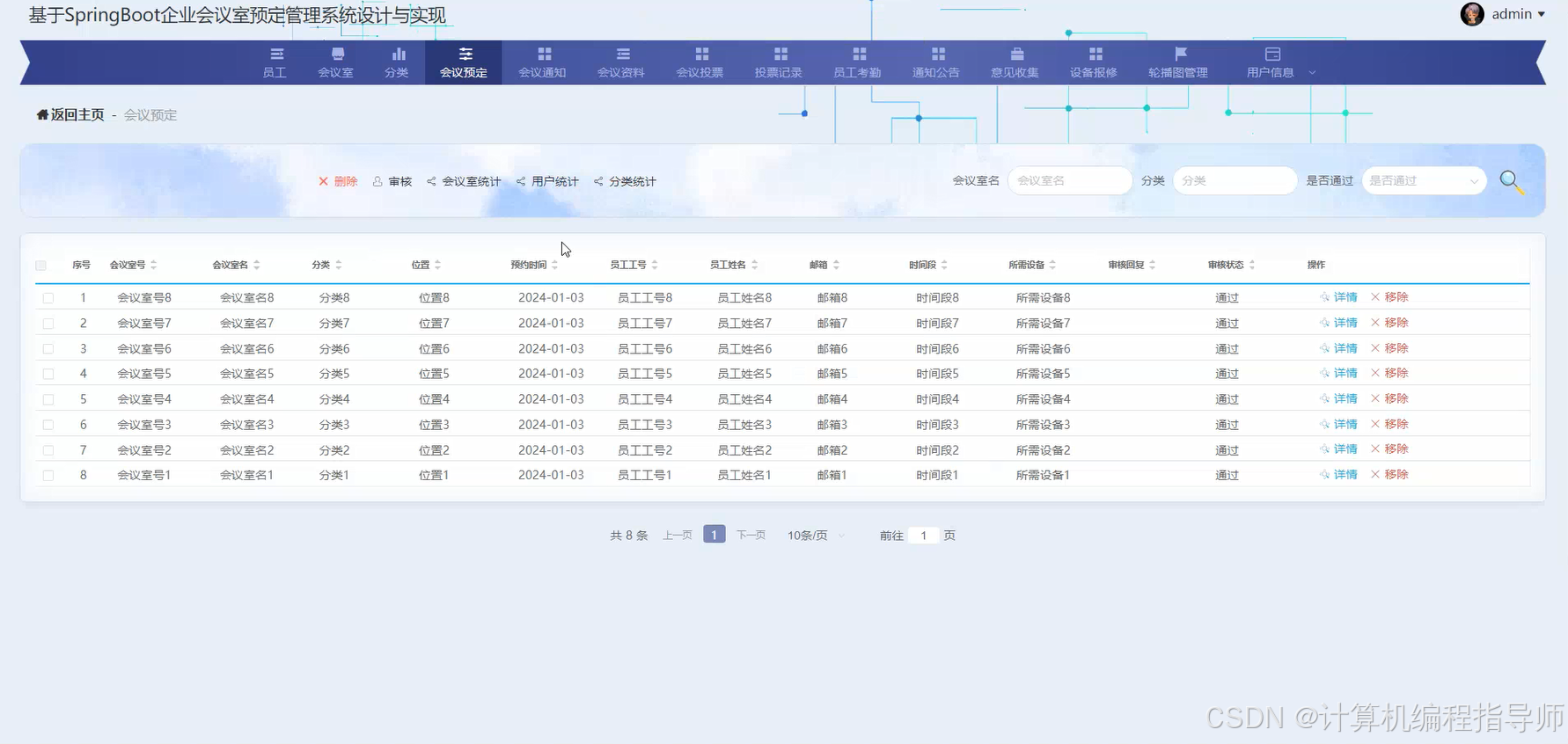Image resolution: width=1568 pixels, height=744 pixels.
Task: Select the 会议预定 nav icon
Action: (x=465, y=54)
